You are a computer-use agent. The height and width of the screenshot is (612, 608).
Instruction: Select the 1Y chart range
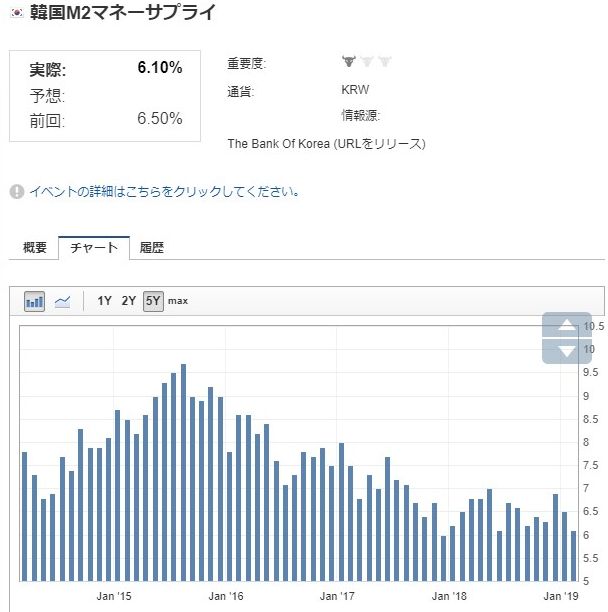pos(104,301)
